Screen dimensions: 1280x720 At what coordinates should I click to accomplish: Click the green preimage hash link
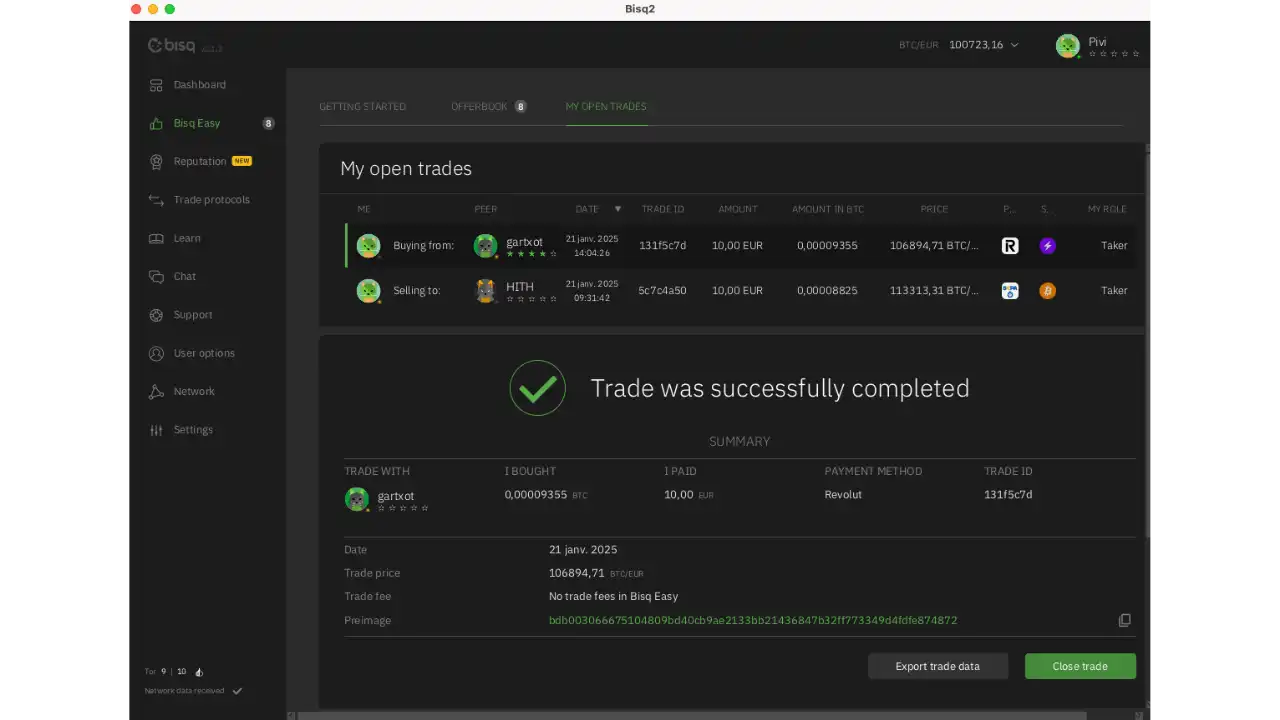click(752, 621)
